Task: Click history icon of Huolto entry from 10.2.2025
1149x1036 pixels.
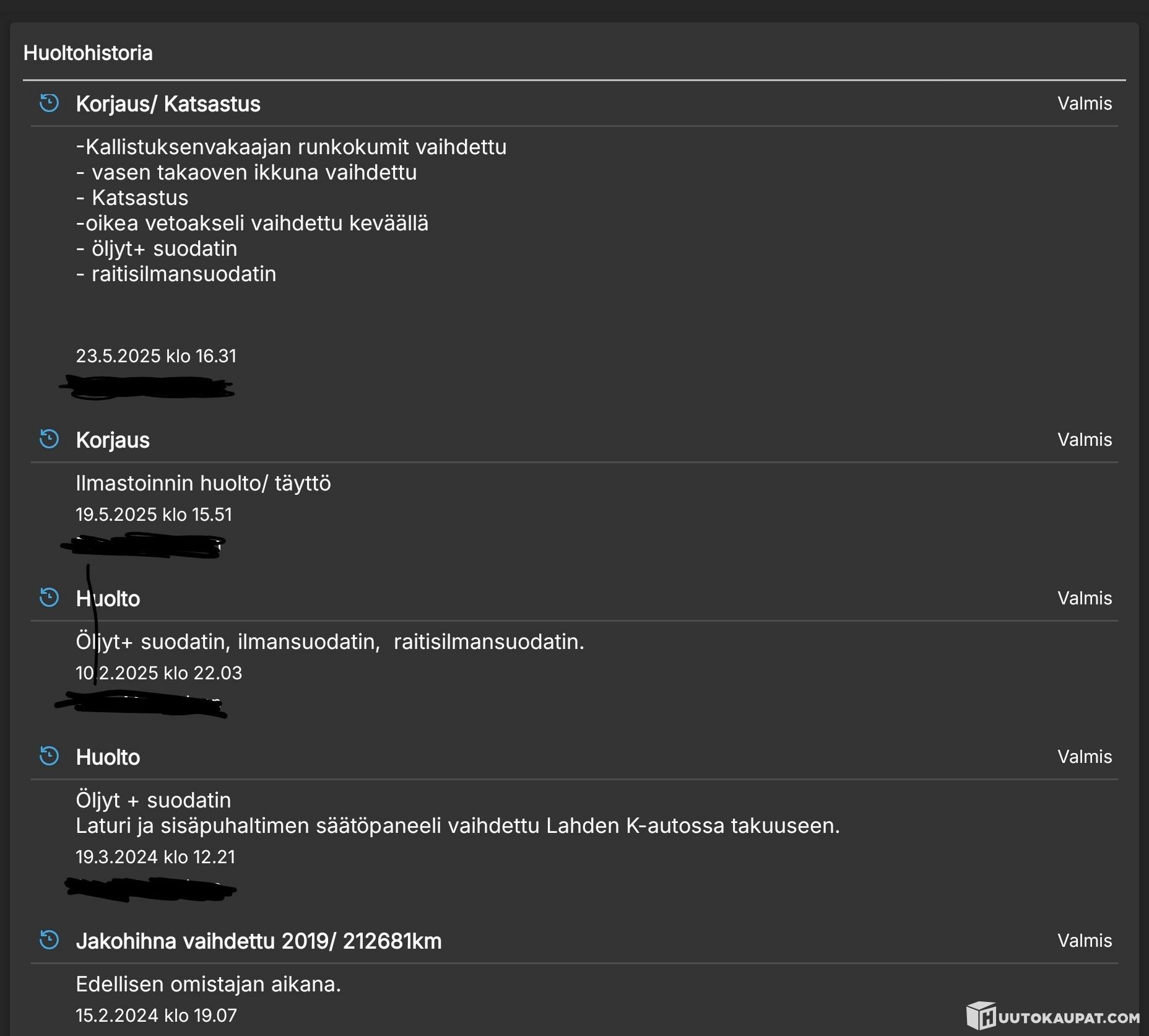Action: tap(49, 598)
